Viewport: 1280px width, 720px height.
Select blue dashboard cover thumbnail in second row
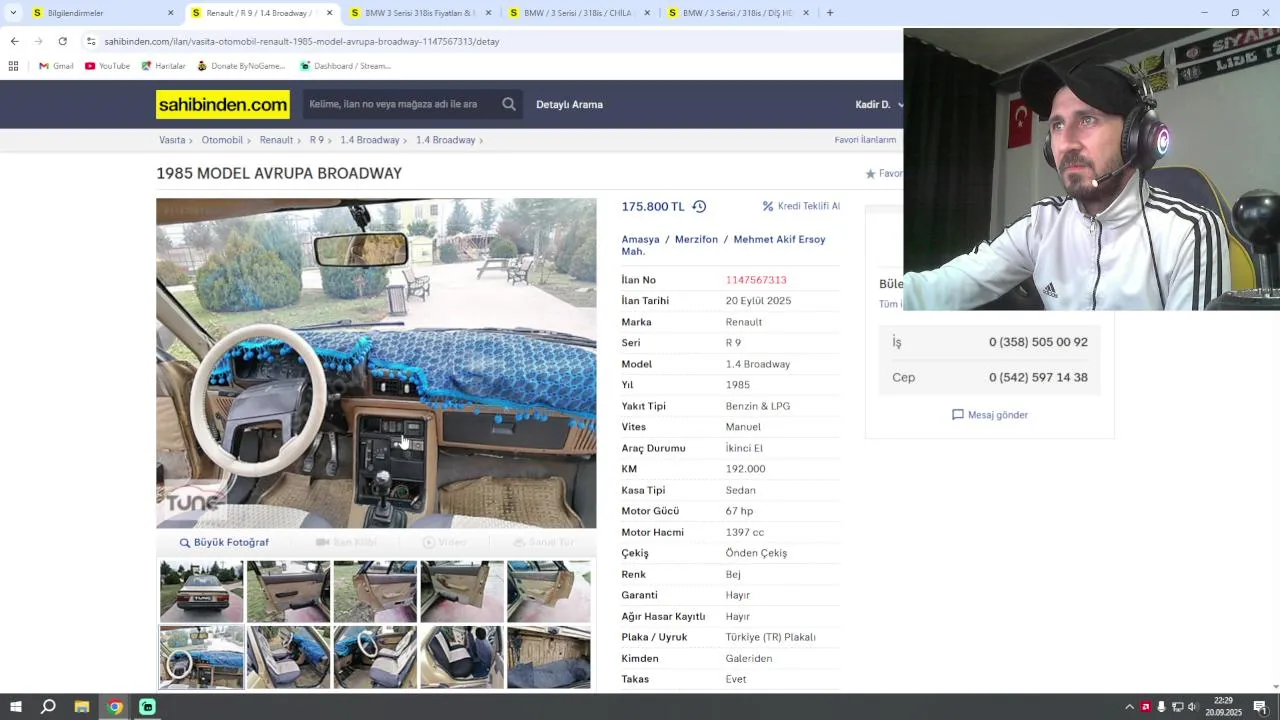click(x=201, y=657)
